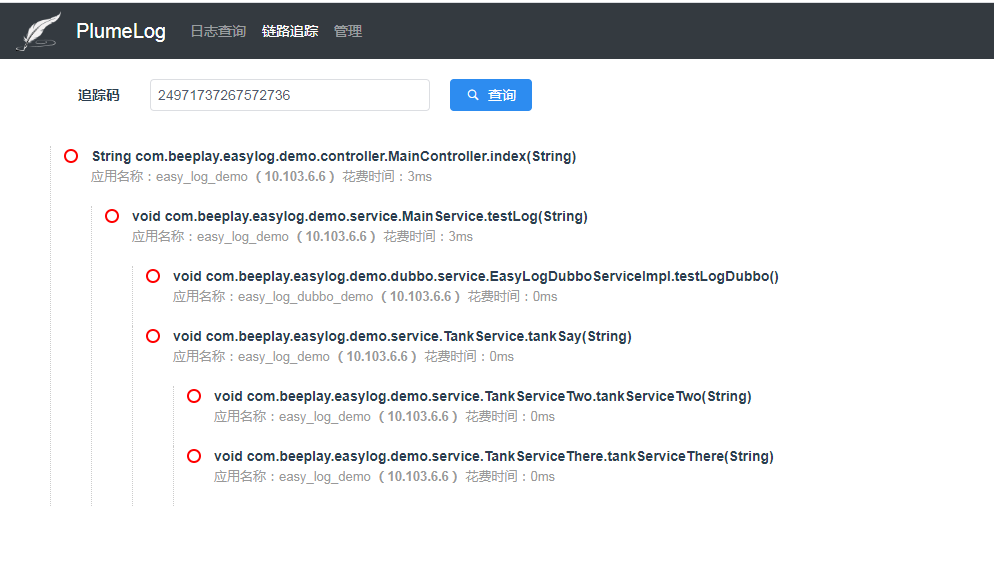
Task: Open the 日志查询 menu item
Action: click(x=218, y=31)
